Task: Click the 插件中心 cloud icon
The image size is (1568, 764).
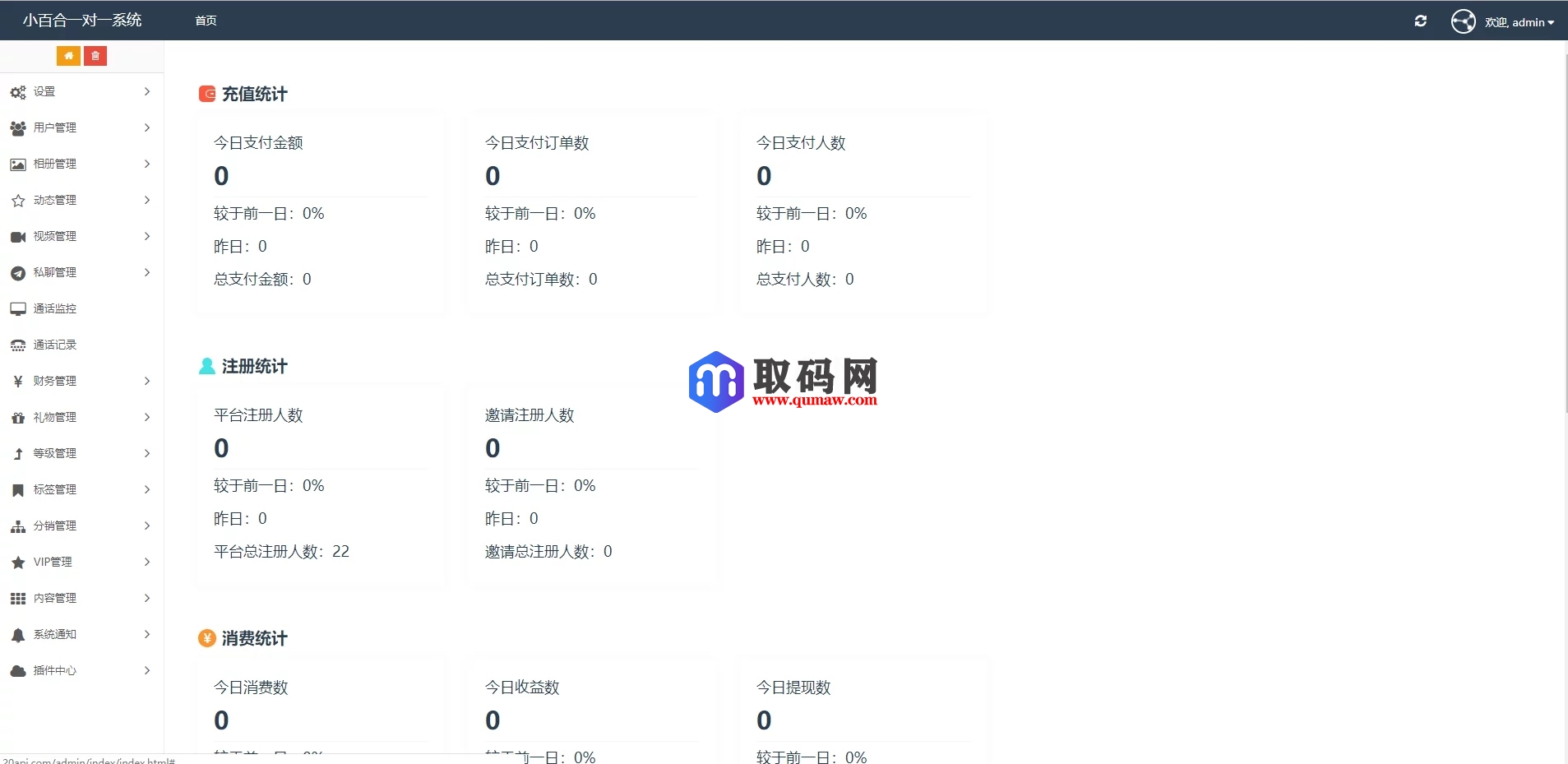Action: [18, 670]
